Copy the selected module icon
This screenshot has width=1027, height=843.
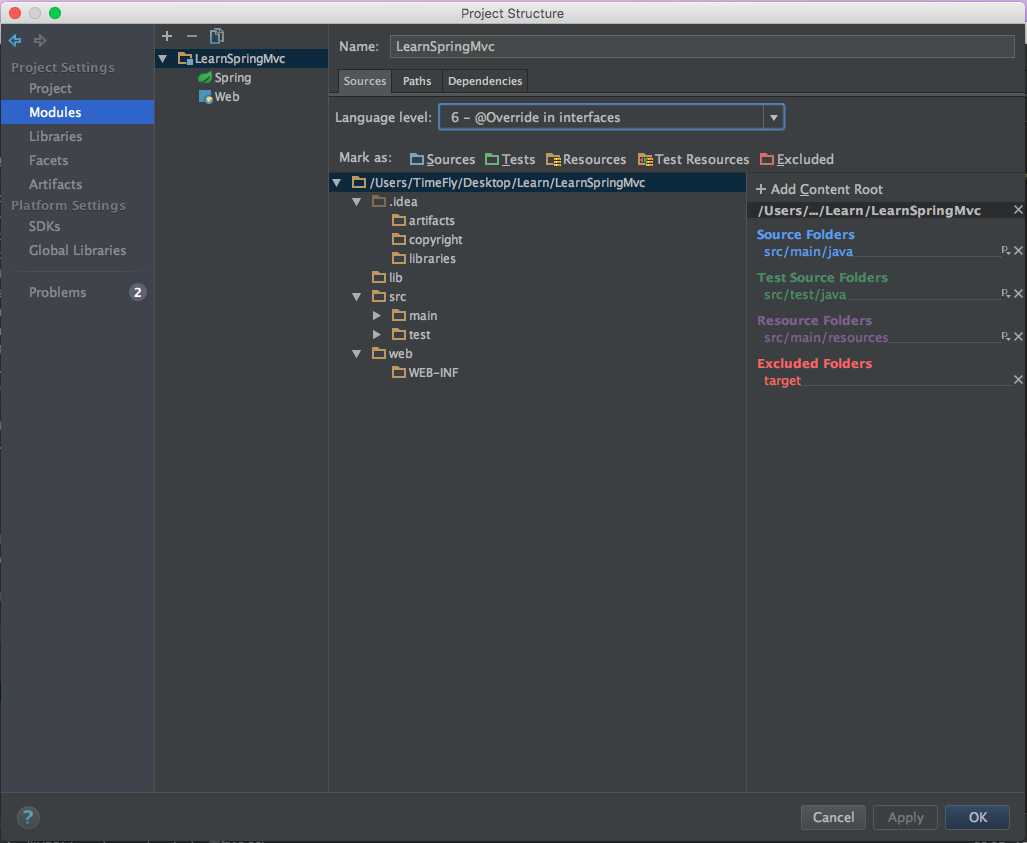(217, 36)
